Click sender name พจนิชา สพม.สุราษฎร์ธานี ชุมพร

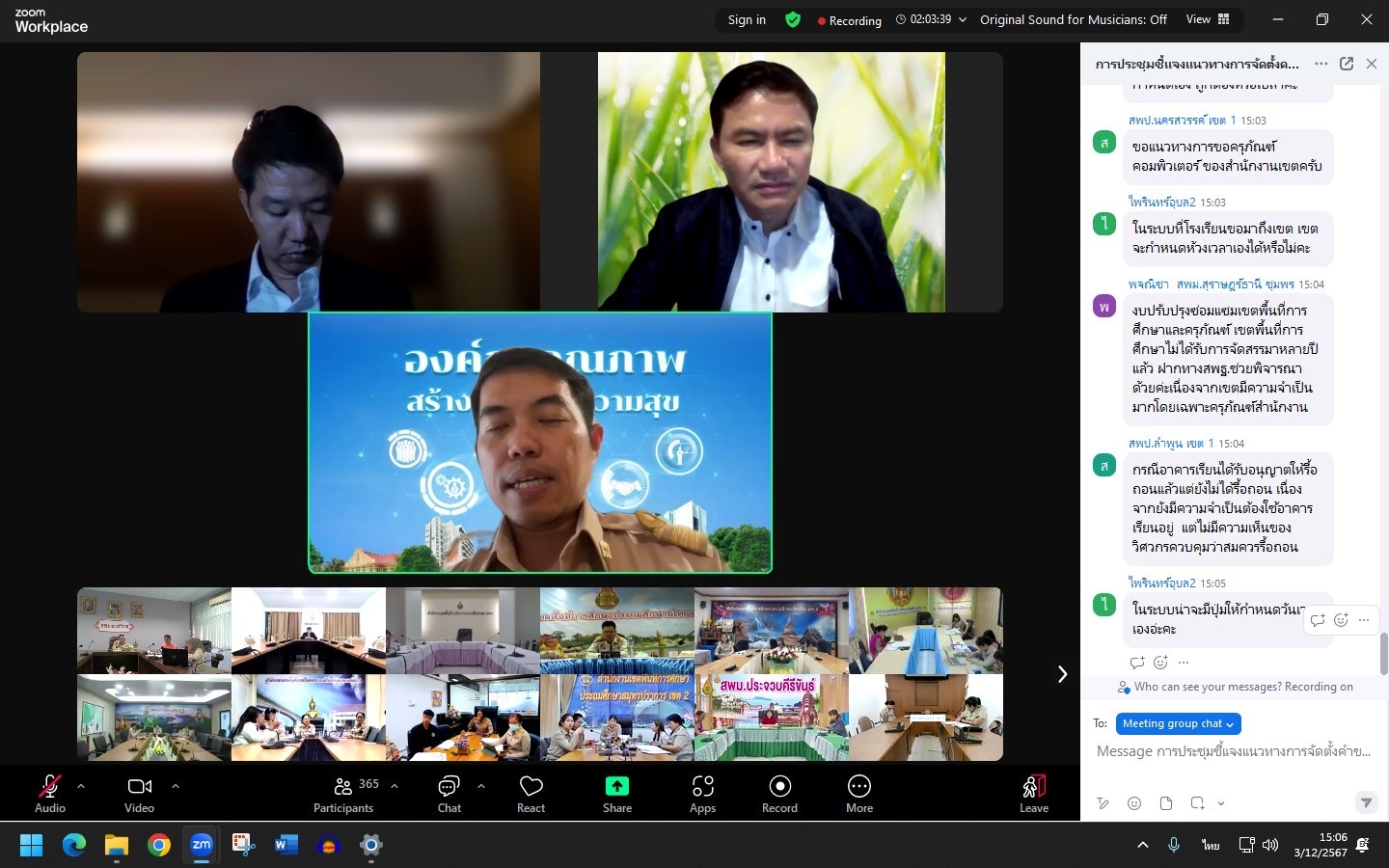[x=1212, y=285]
